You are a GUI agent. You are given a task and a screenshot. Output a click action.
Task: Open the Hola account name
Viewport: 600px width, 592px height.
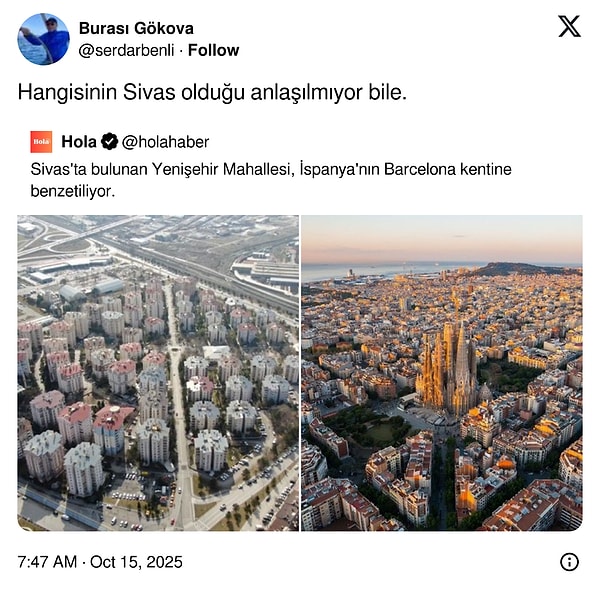coord(79,142)
